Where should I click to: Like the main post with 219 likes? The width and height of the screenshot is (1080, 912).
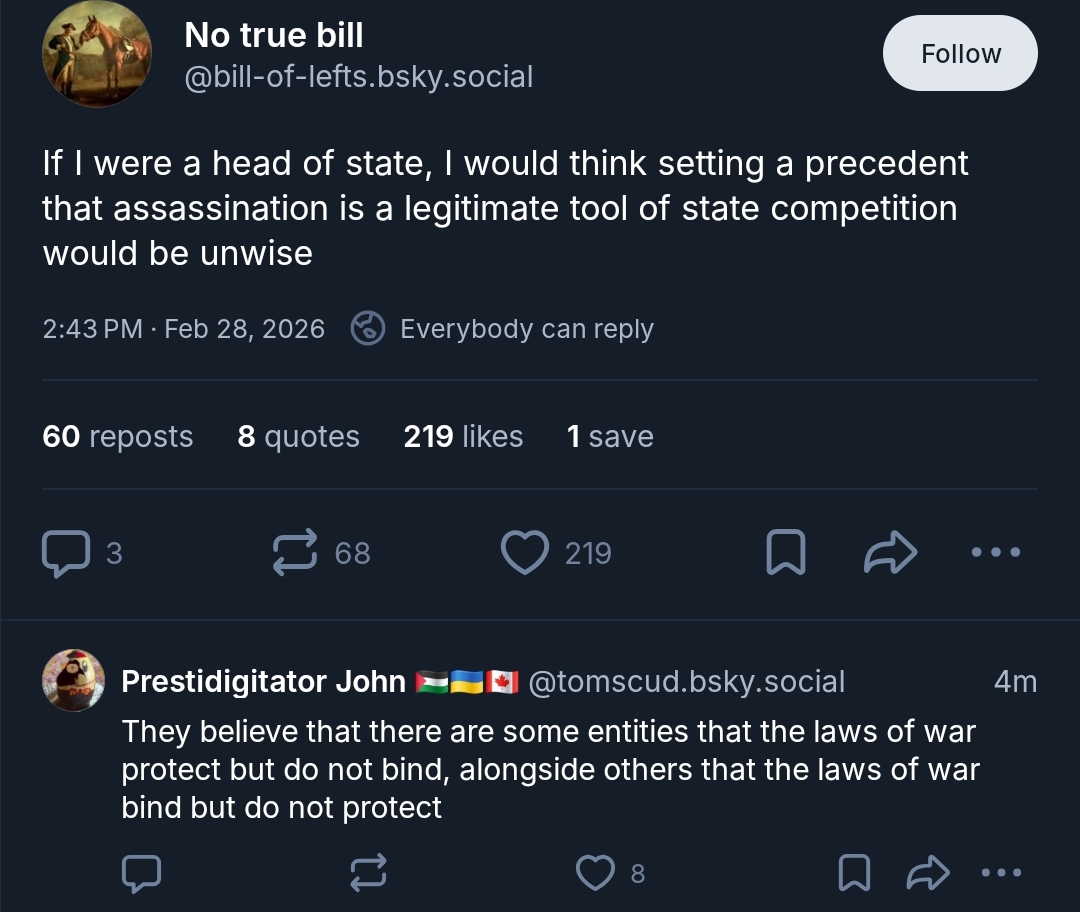tap(524, 553)
